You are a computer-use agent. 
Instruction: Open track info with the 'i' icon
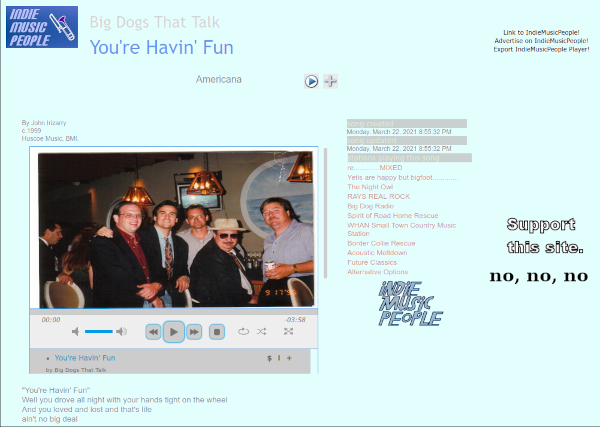tap(279, 358)
